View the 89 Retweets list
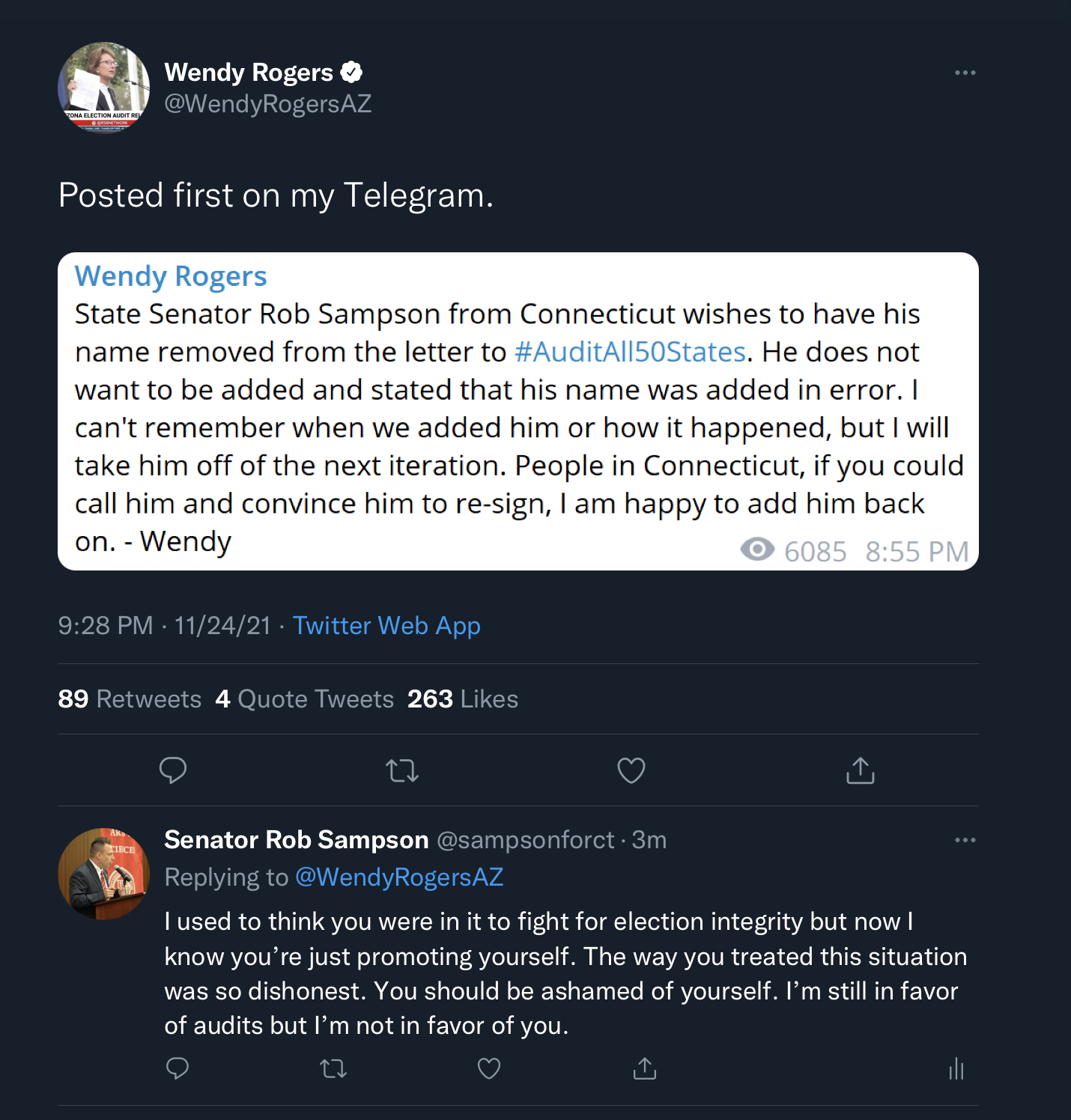This screenshot has height=1120, width=1071. [x=130, y=699]
